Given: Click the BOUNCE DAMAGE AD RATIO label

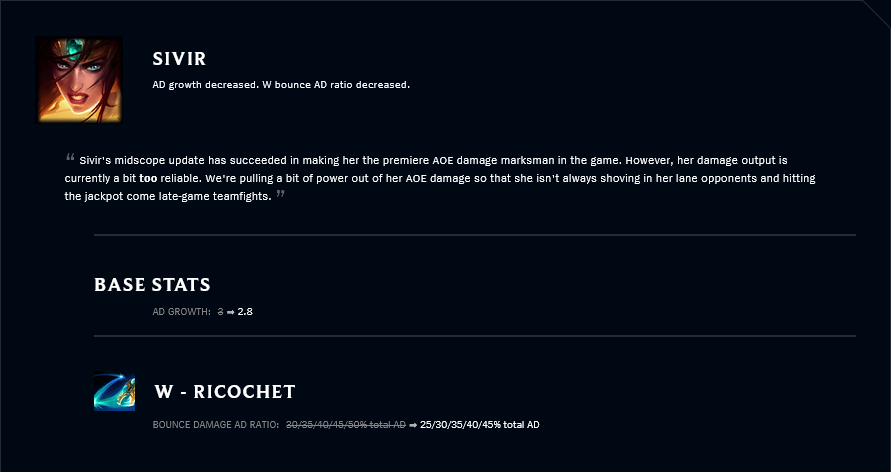Looking at the screenshot, I should tap(216, 425).
